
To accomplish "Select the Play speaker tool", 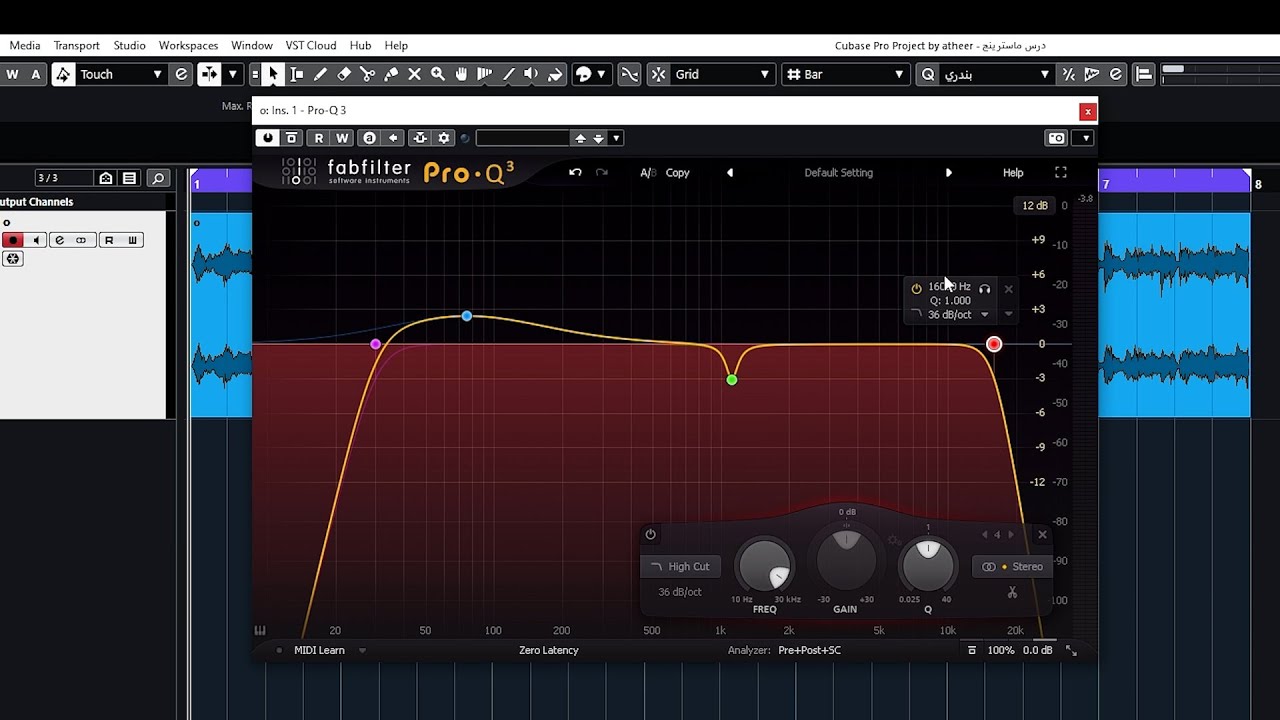I will click(532, 74).
